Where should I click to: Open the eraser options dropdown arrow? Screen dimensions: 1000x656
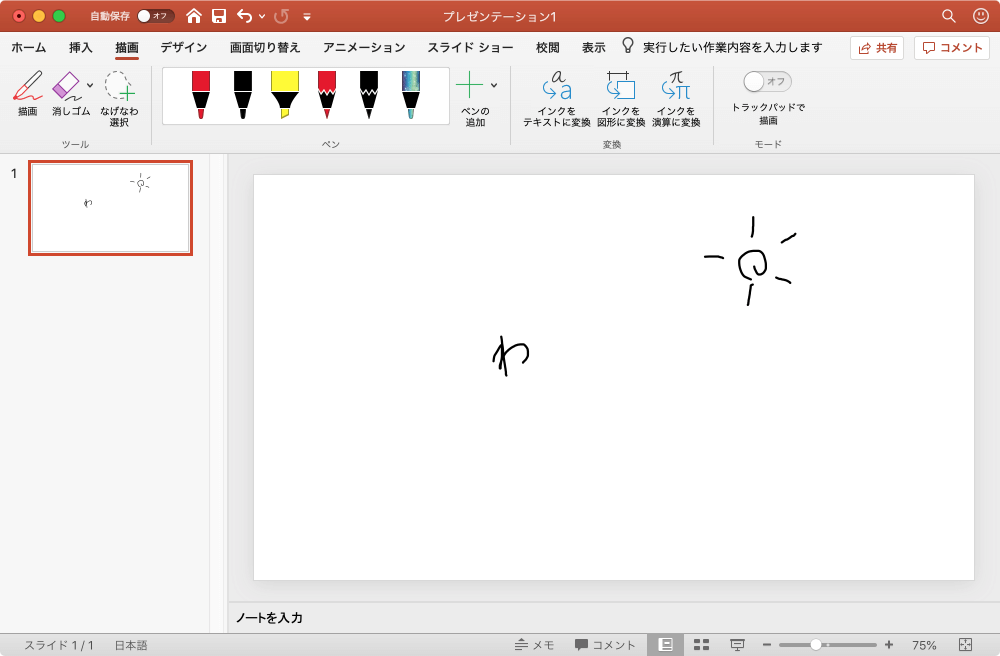[x=90, y=85]
